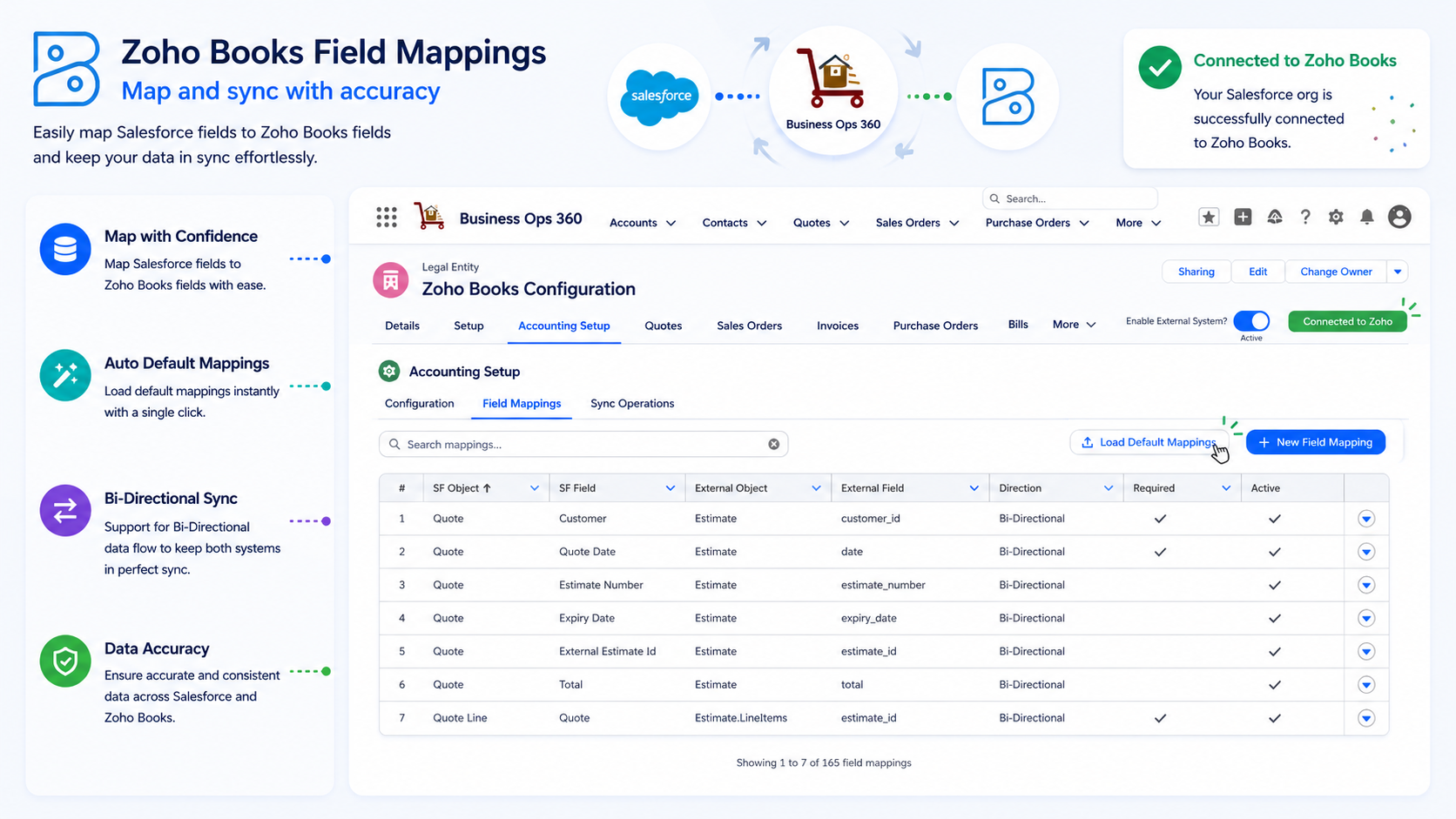
Task: Open row actions for the Estimate Number mapping
Action: [1366, 585]
